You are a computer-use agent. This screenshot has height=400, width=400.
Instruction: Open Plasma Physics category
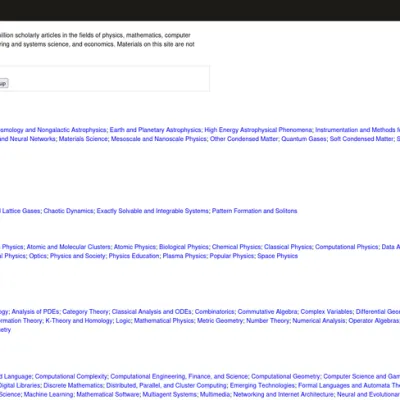tap(184, 256)
